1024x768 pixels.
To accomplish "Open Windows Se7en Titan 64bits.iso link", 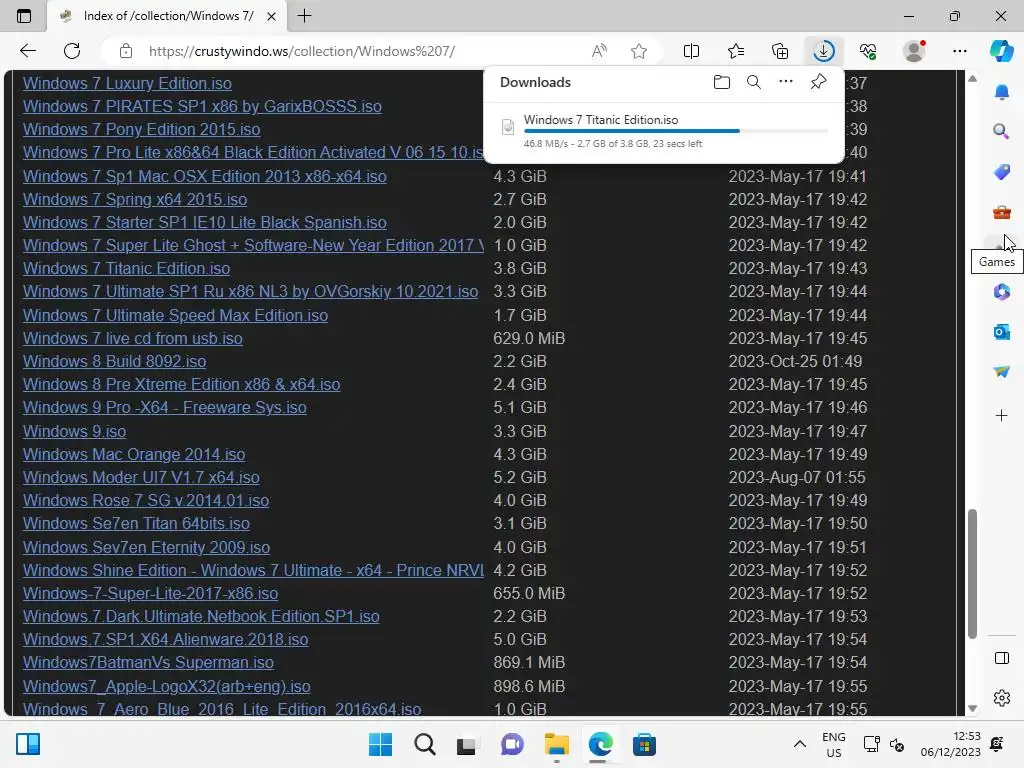I will click(x=136, y=523).
